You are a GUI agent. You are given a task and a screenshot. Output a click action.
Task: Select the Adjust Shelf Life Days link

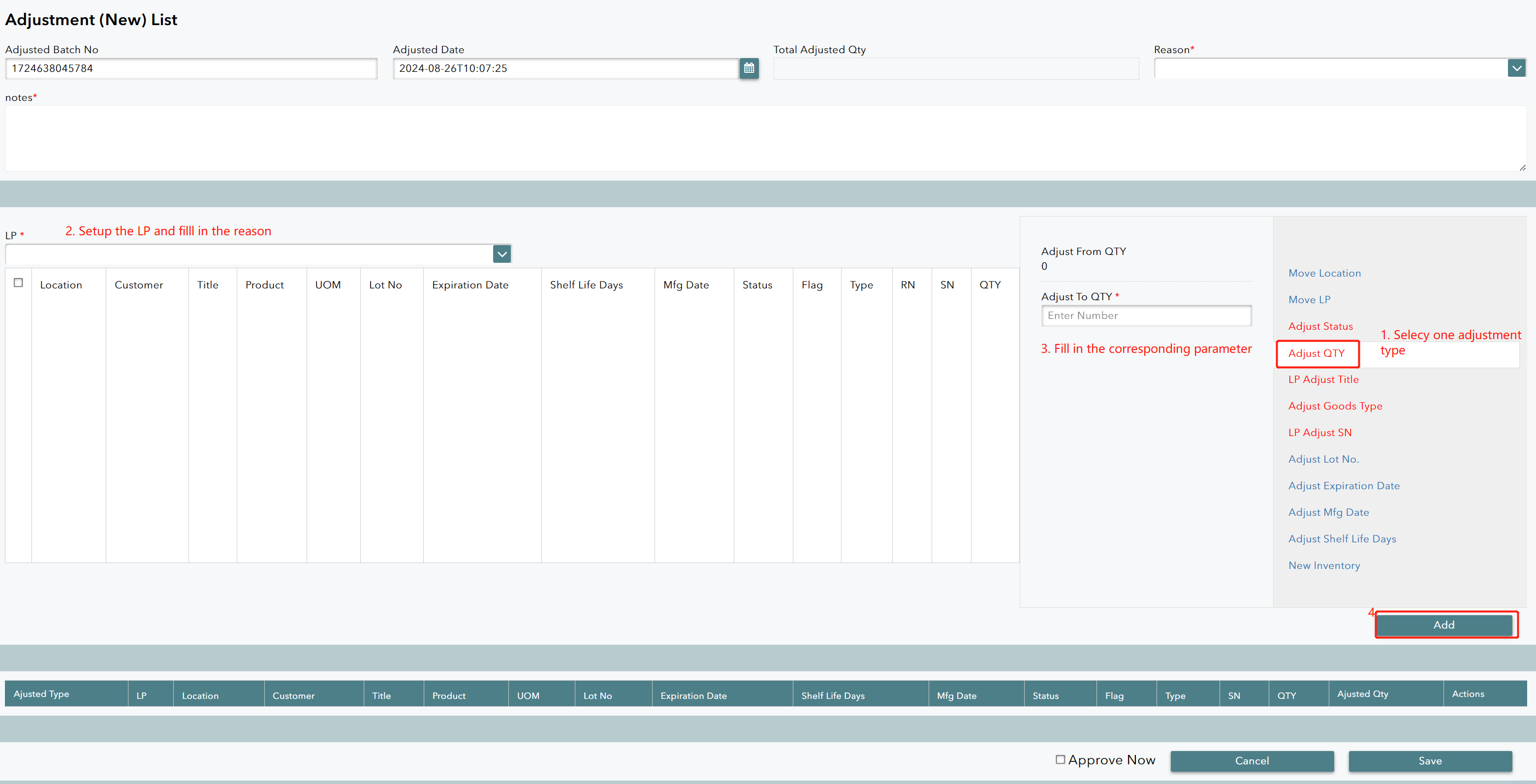click(1342, 539)
